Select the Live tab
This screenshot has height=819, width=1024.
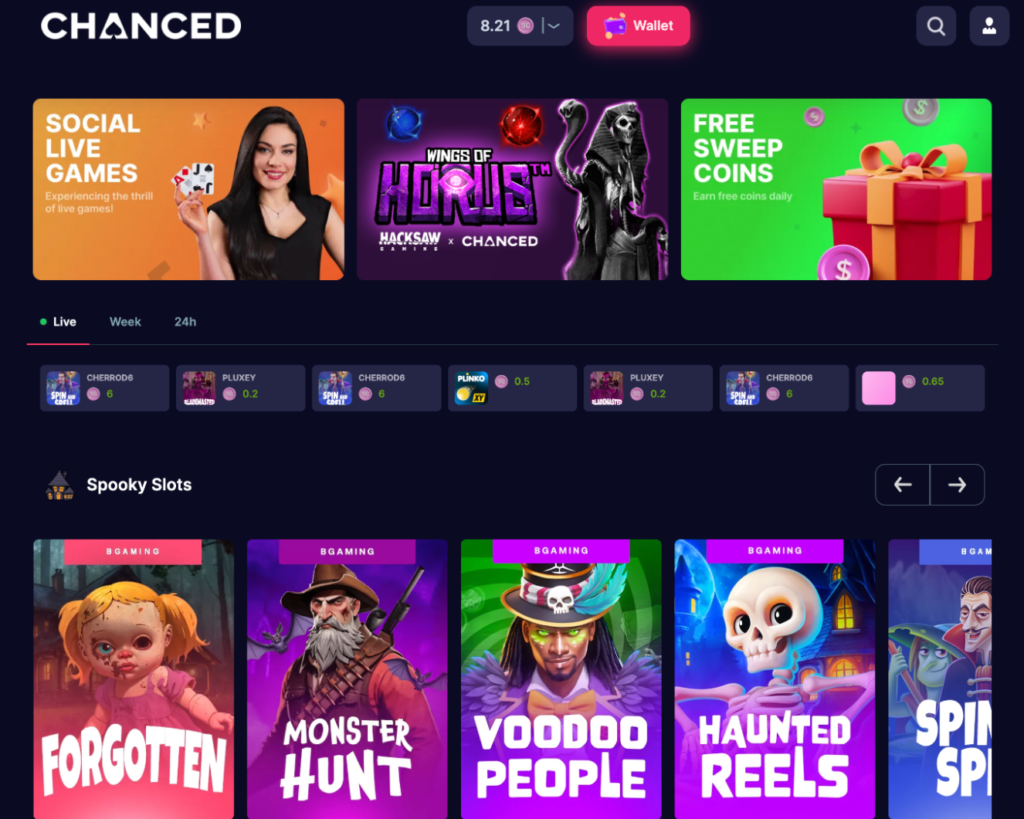coord(58,322)
